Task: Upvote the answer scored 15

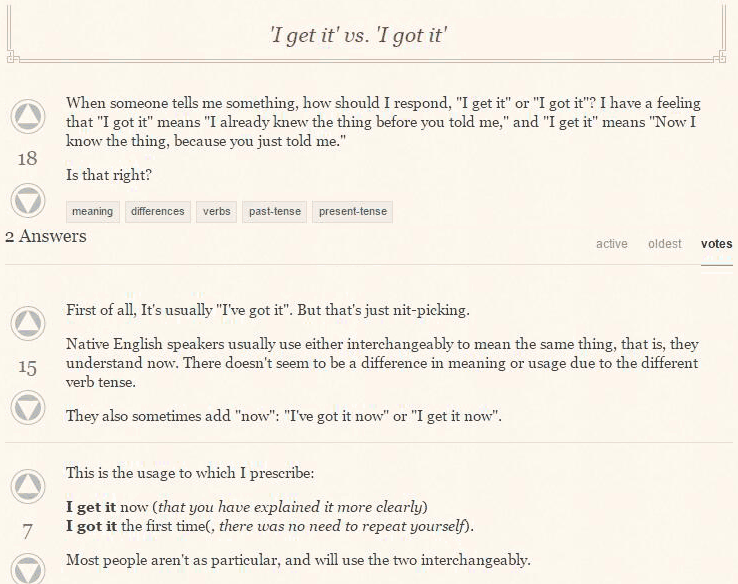Action: (x=28, y=323)
